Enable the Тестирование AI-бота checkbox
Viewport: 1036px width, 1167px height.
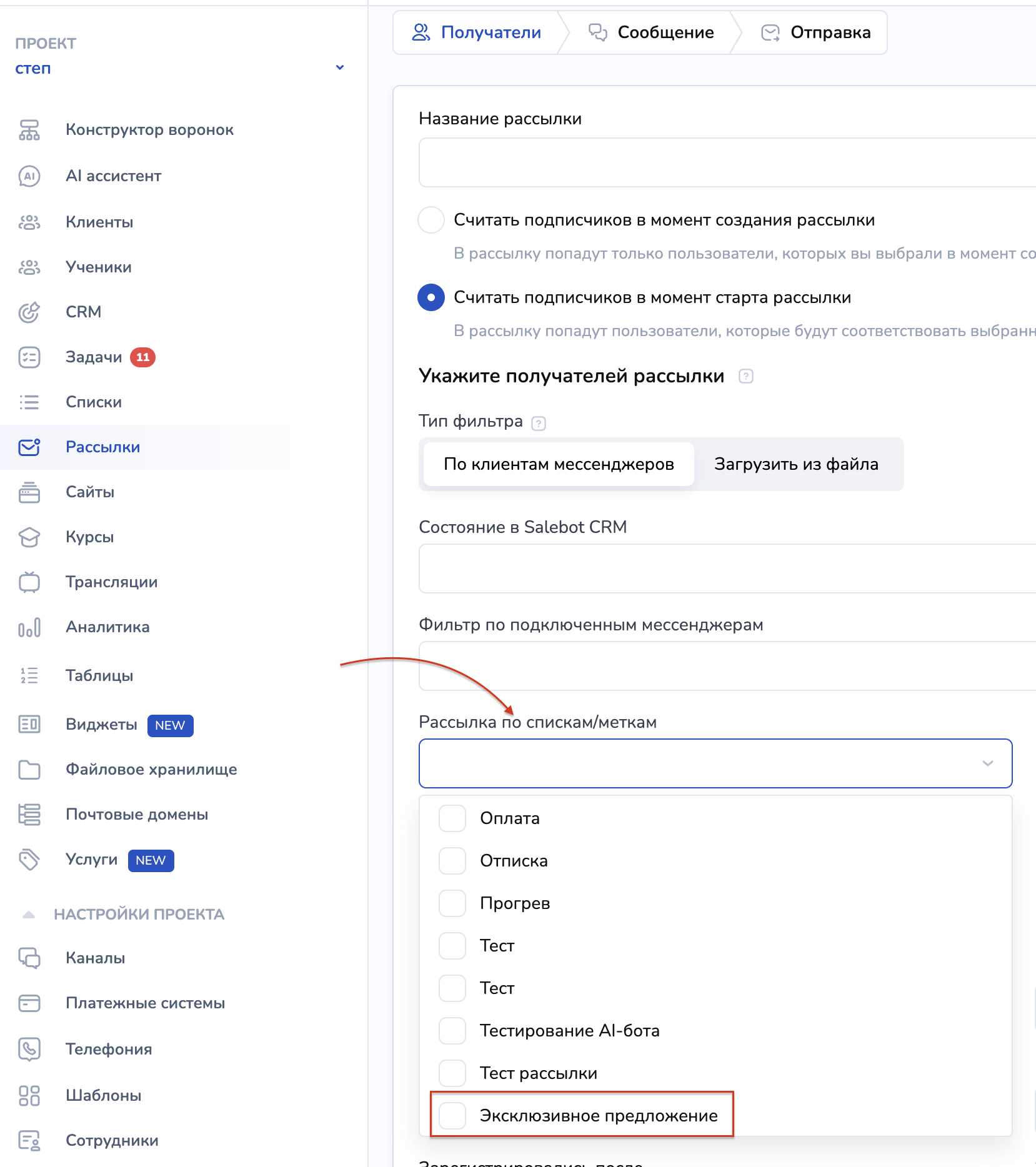(x=452, y=1031)
